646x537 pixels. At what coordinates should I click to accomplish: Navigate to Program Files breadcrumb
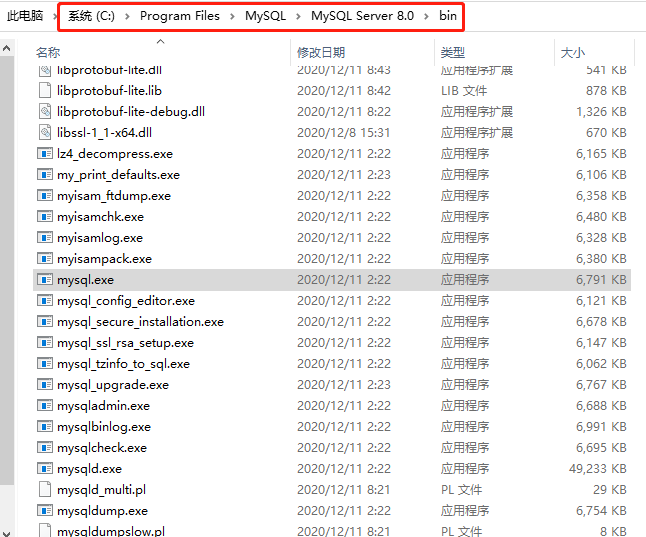180,16
